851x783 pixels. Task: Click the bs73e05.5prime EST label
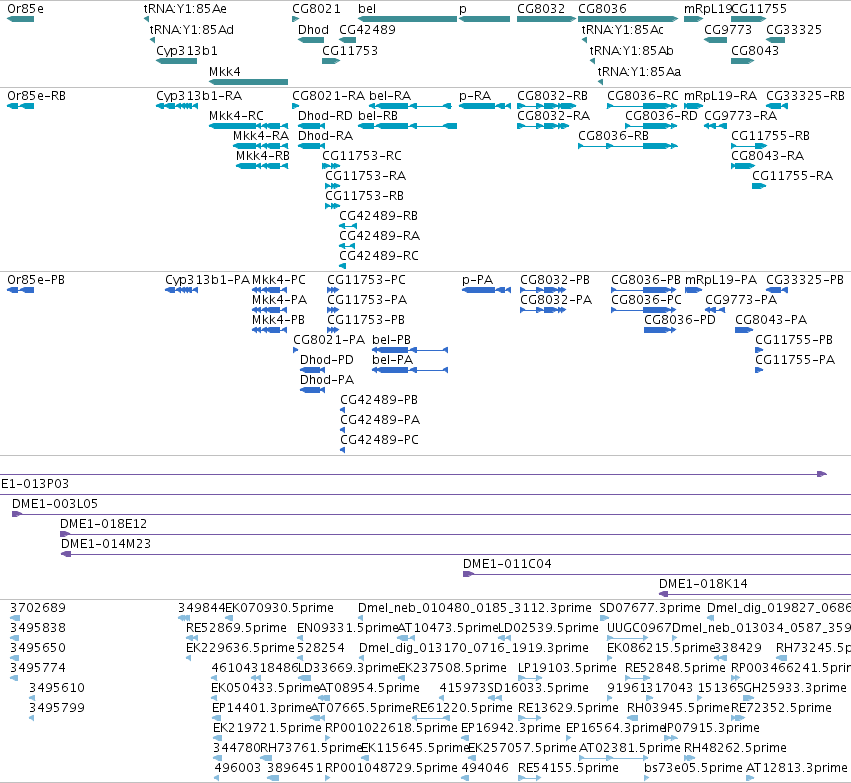tap(693, 768)
